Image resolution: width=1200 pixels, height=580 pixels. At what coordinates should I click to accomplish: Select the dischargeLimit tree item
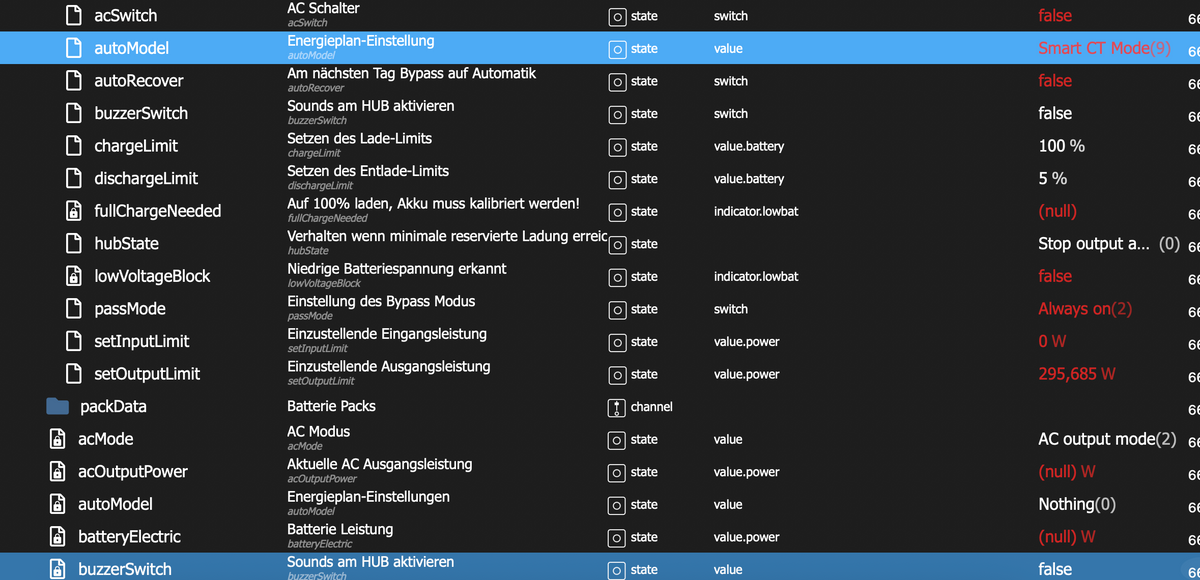(x=146, y=178)
